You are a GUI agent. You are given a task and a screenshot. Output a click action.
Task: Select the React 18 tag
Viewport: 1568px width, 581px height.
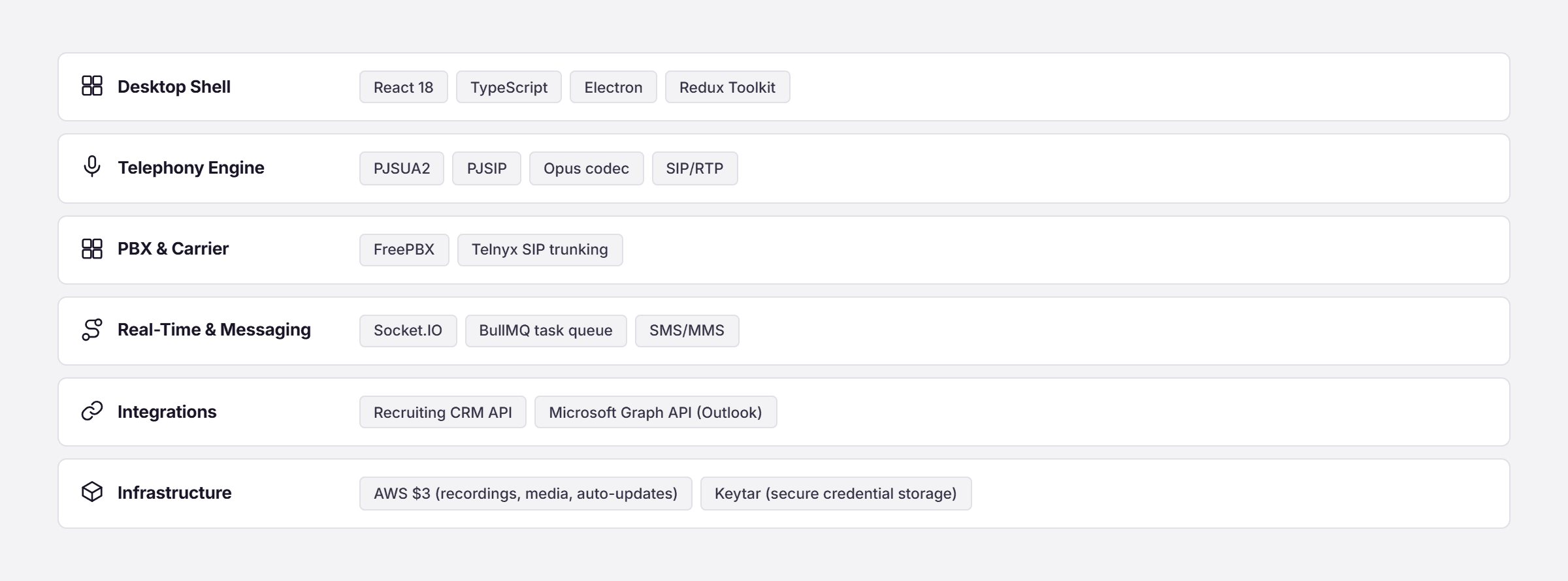[404, 87]
